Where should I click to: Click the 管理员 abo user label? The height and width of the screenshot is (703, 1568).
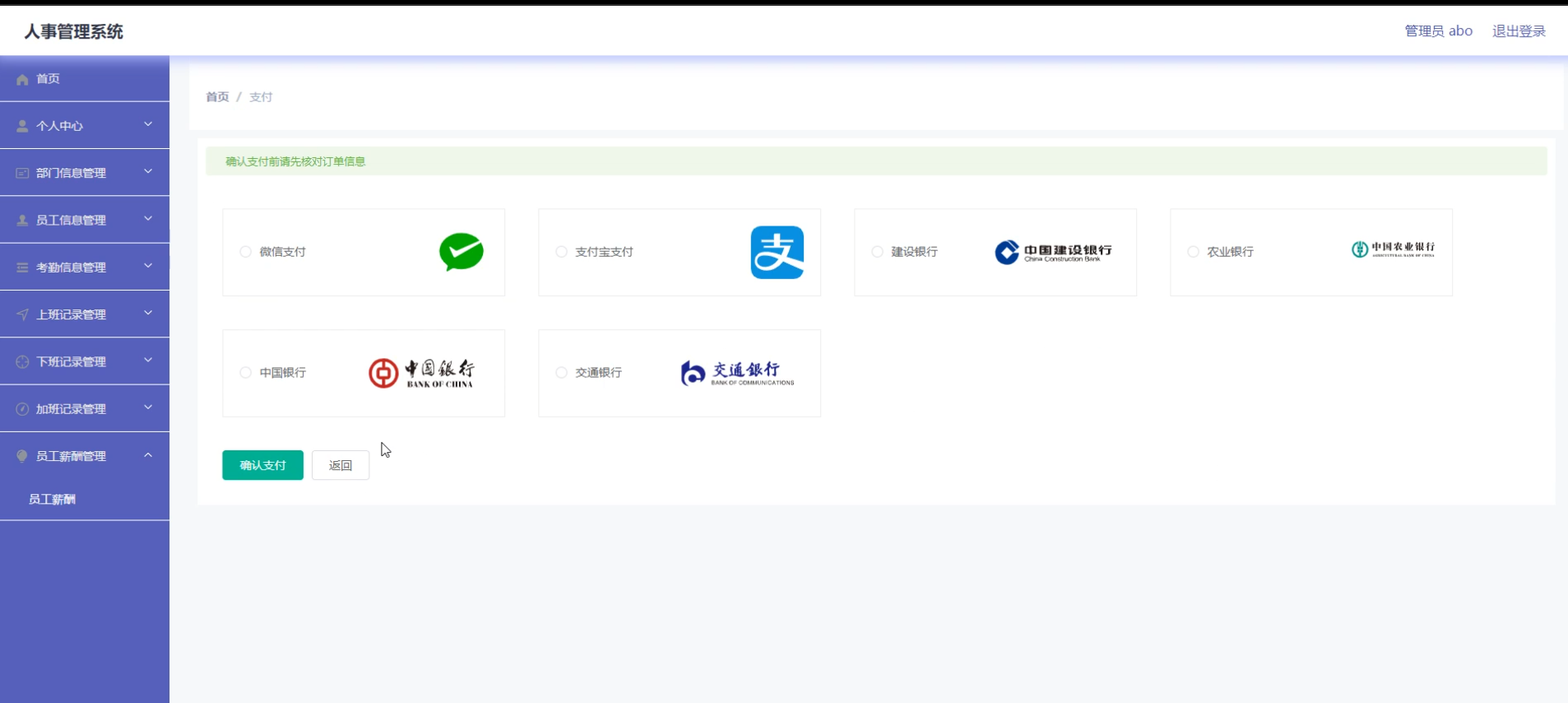1438,31
